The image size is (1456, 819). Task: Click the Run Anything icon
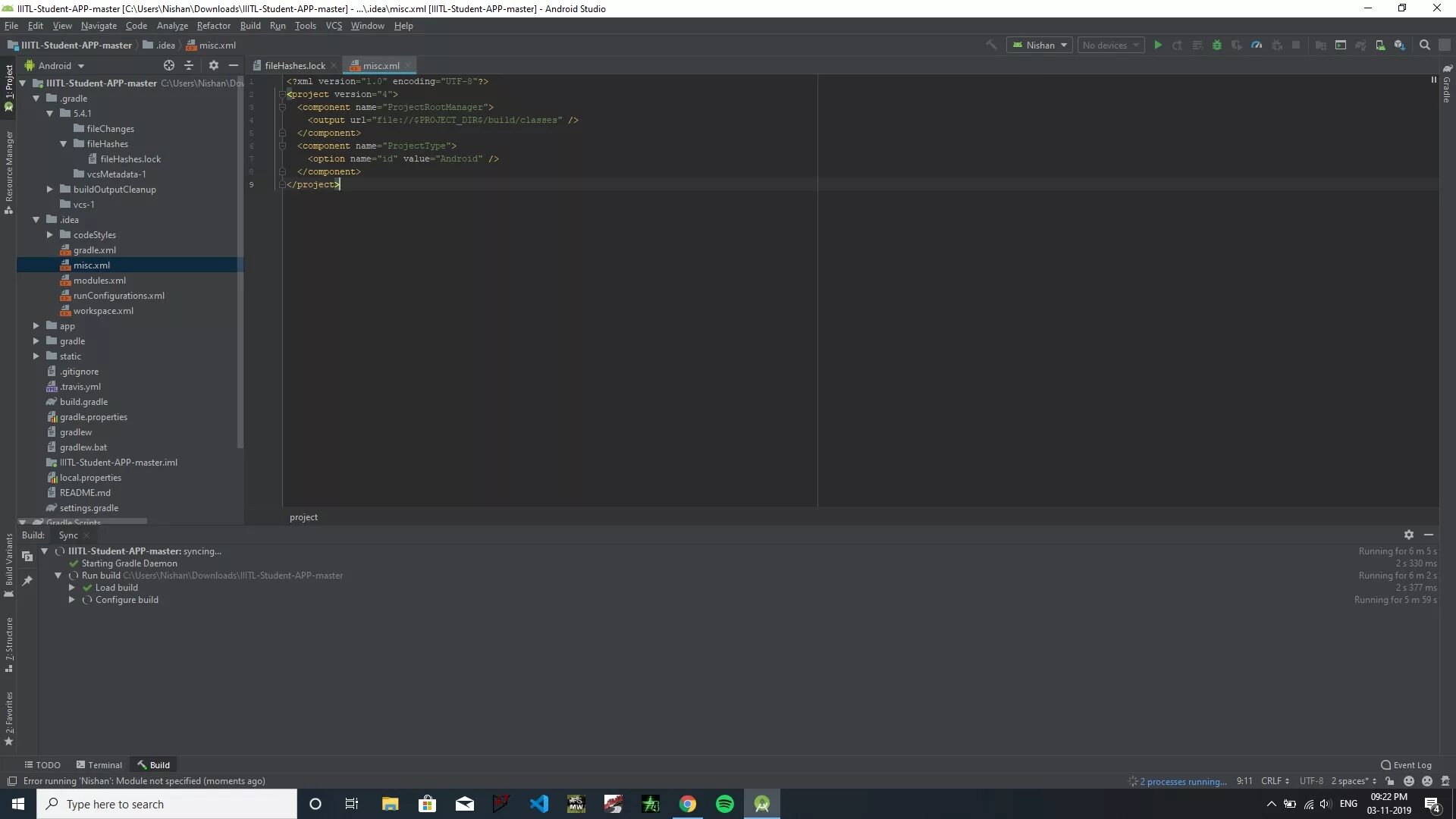click(x=1341, y=45)
